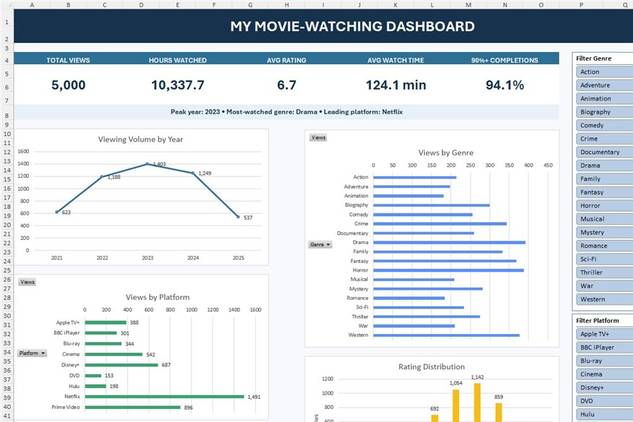Pick Crime in Filter Genre list
The image size is (633, 422).
click(x=604, y=139)
